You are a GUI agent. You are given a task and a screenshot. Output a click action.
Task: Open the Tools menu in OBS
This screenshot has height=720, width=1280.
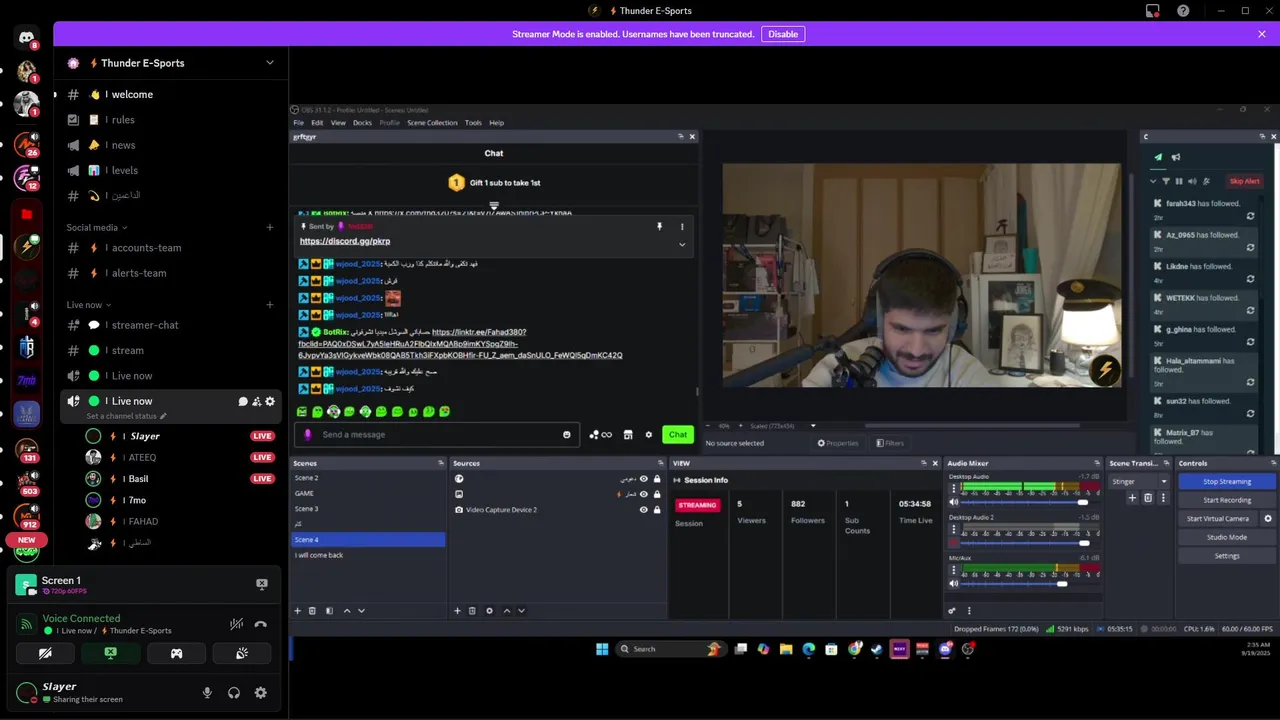coord(473,123)
